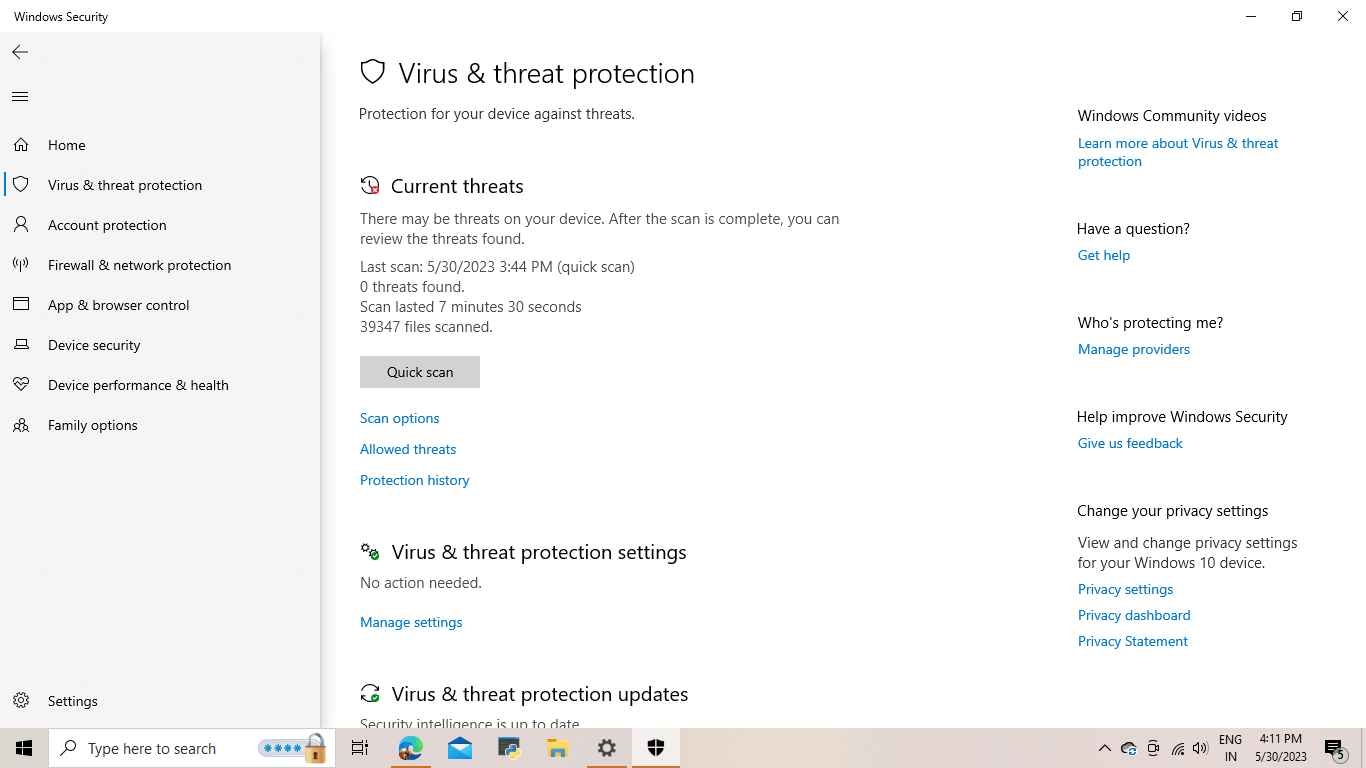Select the Home house icon
The width and height of the screenshot is (1366, 768).
pyautogui.click(x=21, y=145)
